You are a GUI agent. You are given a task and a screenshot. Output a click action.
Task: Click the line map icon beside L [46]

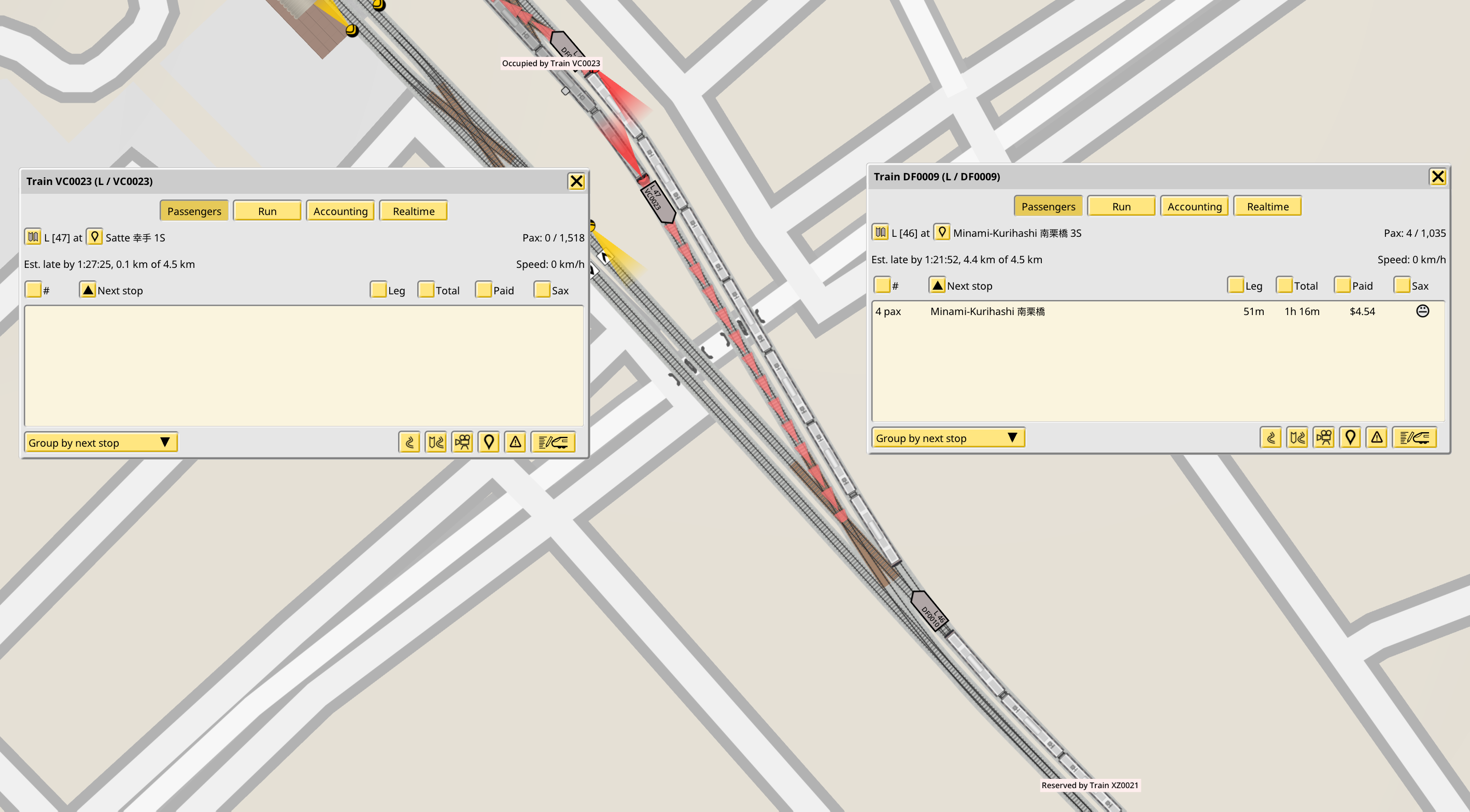tap(881, 233)
